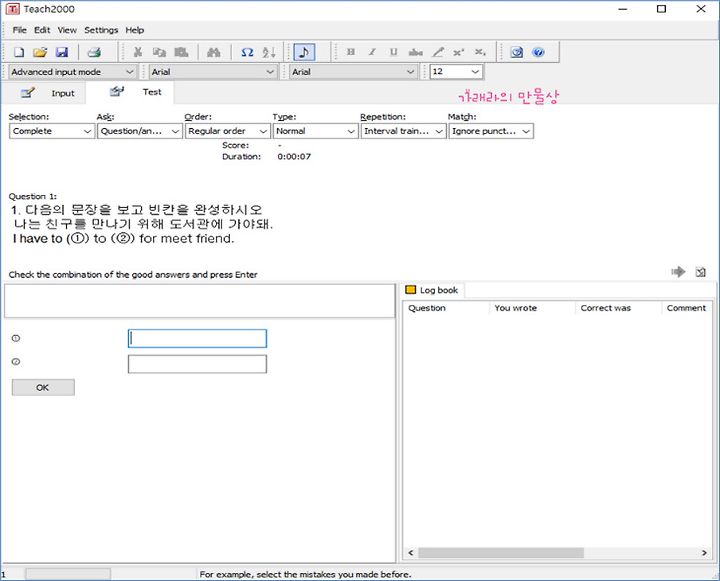Click the Find binoculars icon
The image size is (720, 581).
(x=214, y=52)
